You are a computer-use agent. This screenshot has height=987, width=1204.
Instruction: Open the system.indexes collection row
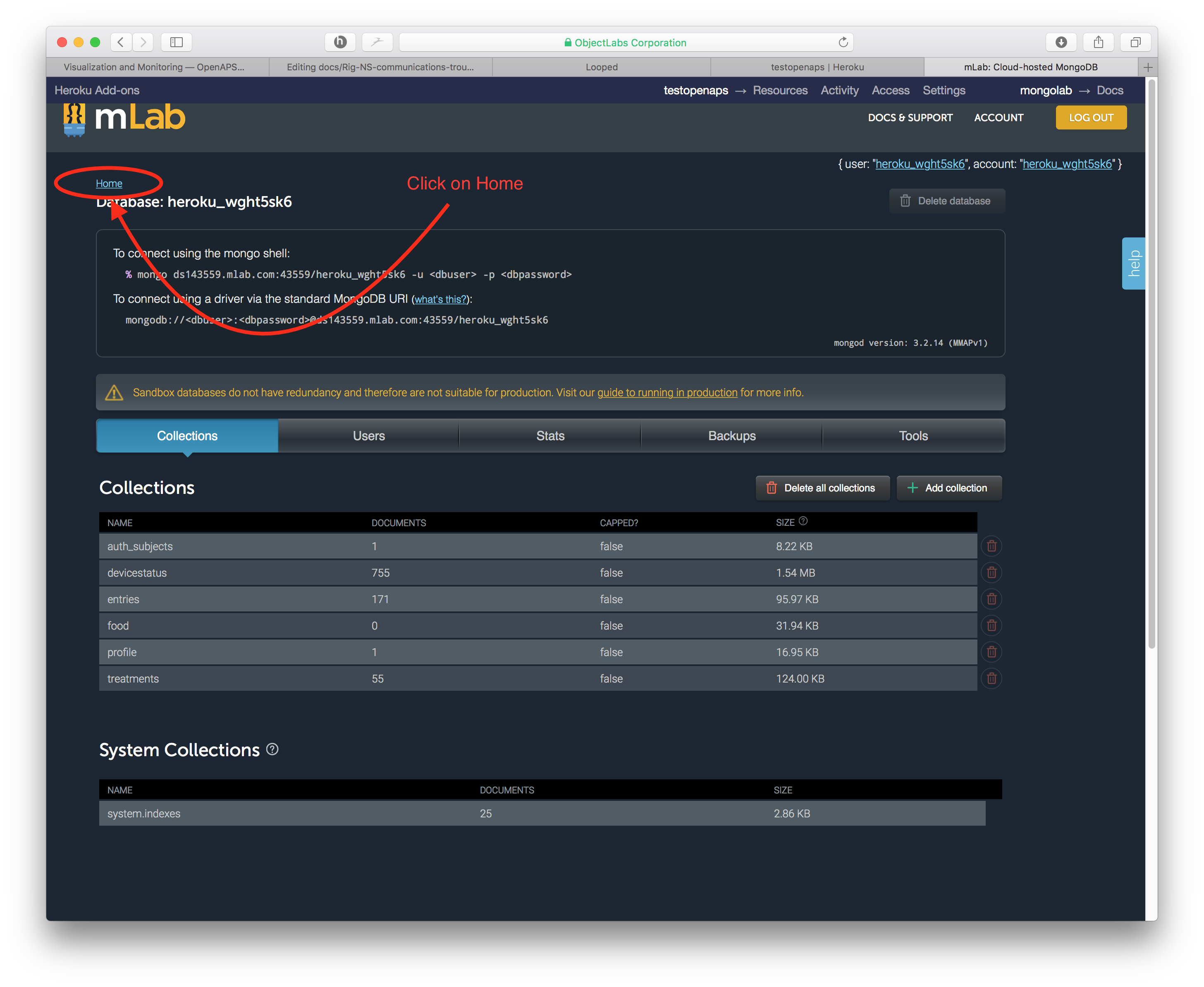click(x=542, y=813)
